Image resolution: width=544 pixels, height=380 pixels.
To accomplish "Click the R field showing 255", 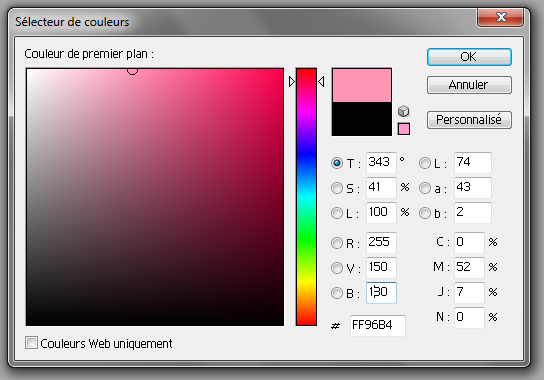I will click(381, 243).
